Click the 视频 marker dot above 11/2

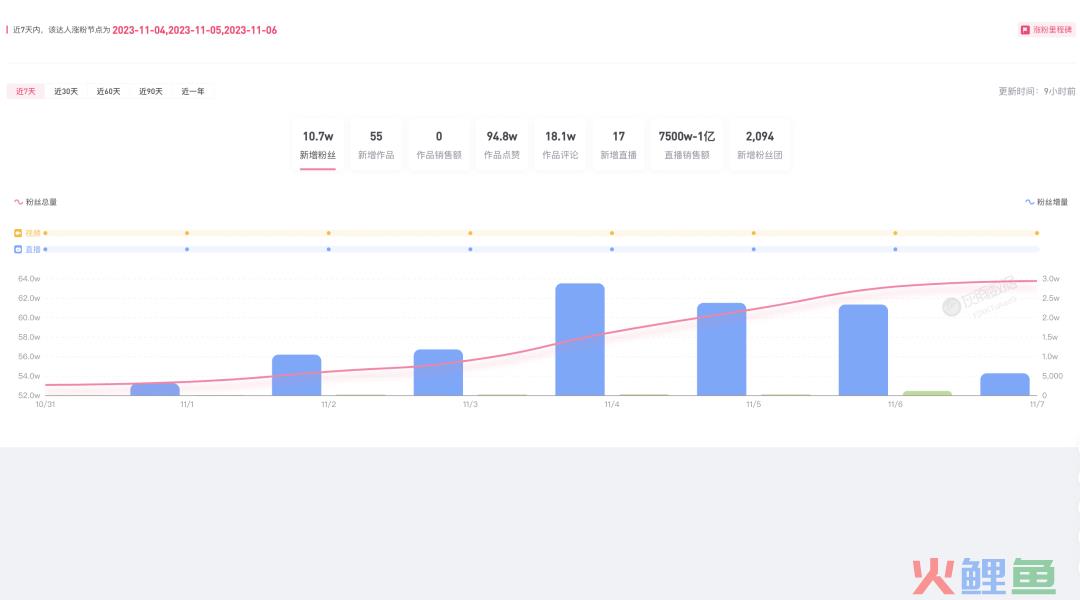(329, 233)
